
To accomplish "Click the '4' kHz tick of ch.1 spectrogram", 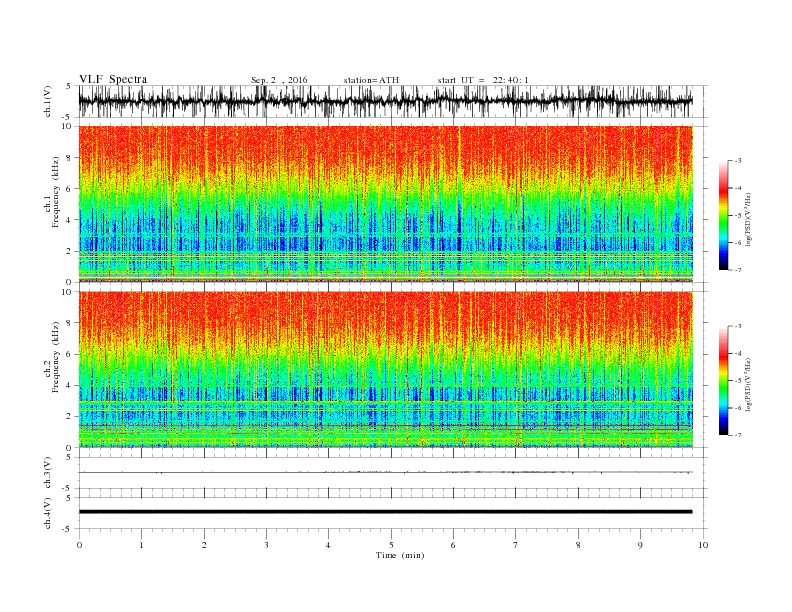I will [x=70, y=220].
